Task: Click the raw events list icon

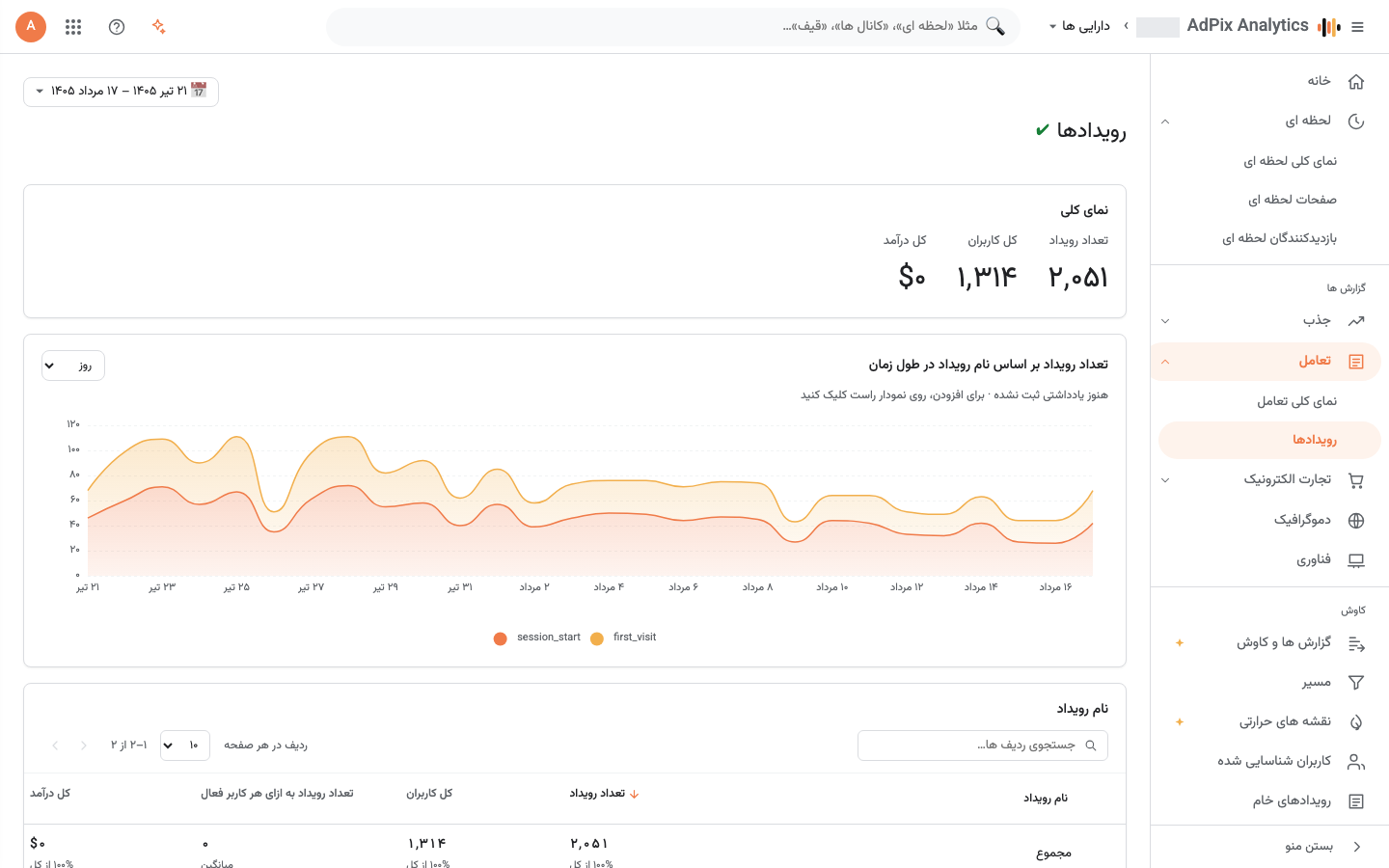Action: tap(1356, 801)
